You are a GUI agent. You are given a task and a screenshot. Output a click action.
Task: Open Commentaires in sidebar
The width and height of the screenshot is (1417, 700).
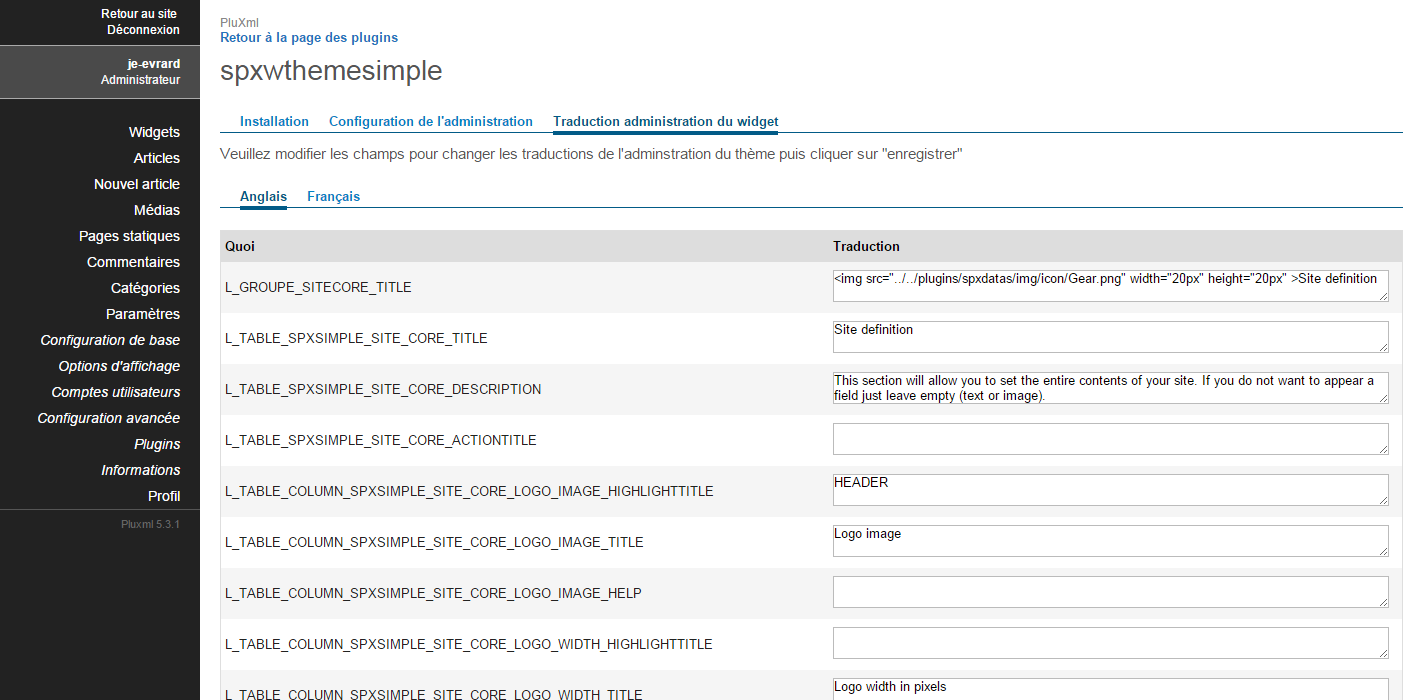pos(133,262)
